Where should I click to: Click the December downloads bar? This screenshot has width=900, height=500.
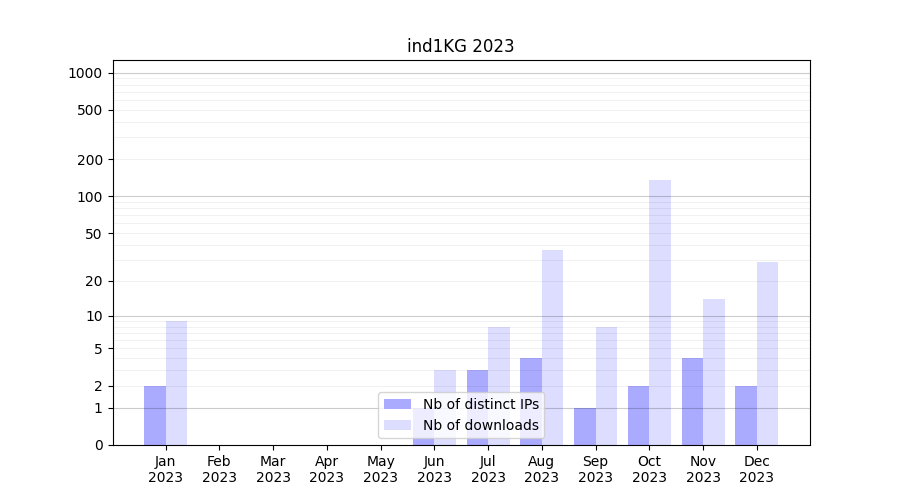pyautogui.click(x=767, y=353)
